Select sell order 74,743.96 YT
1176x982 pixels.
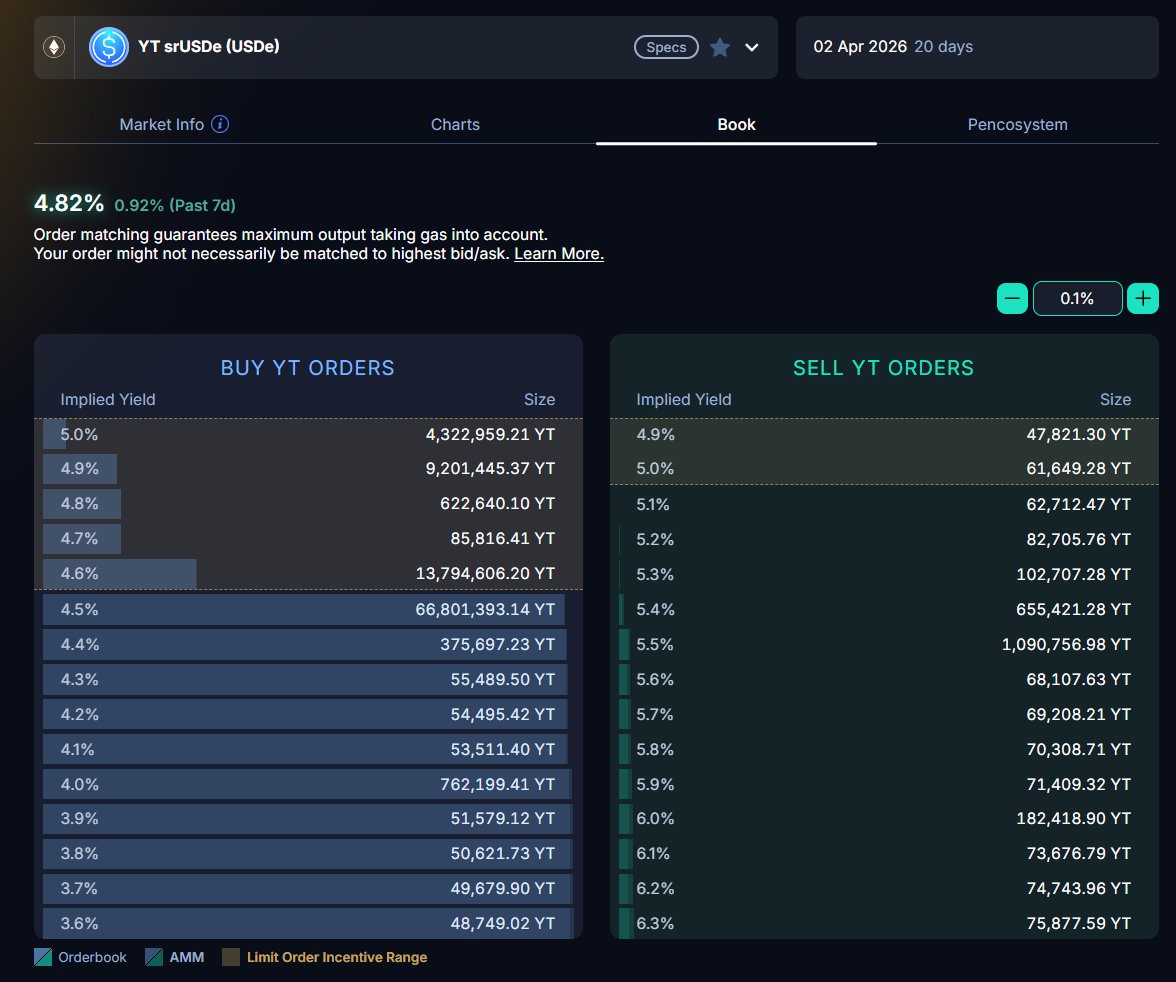[x=884, y=888]
